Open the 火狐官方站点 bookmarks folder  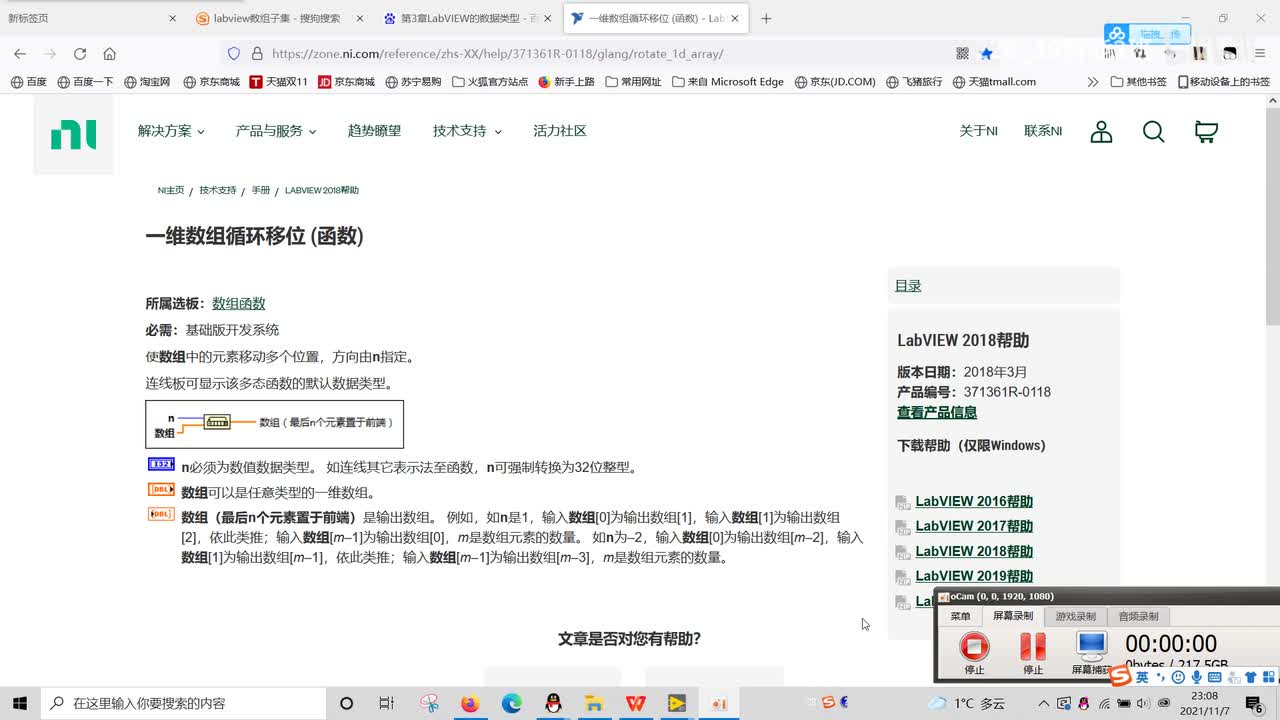click(490, 82)
